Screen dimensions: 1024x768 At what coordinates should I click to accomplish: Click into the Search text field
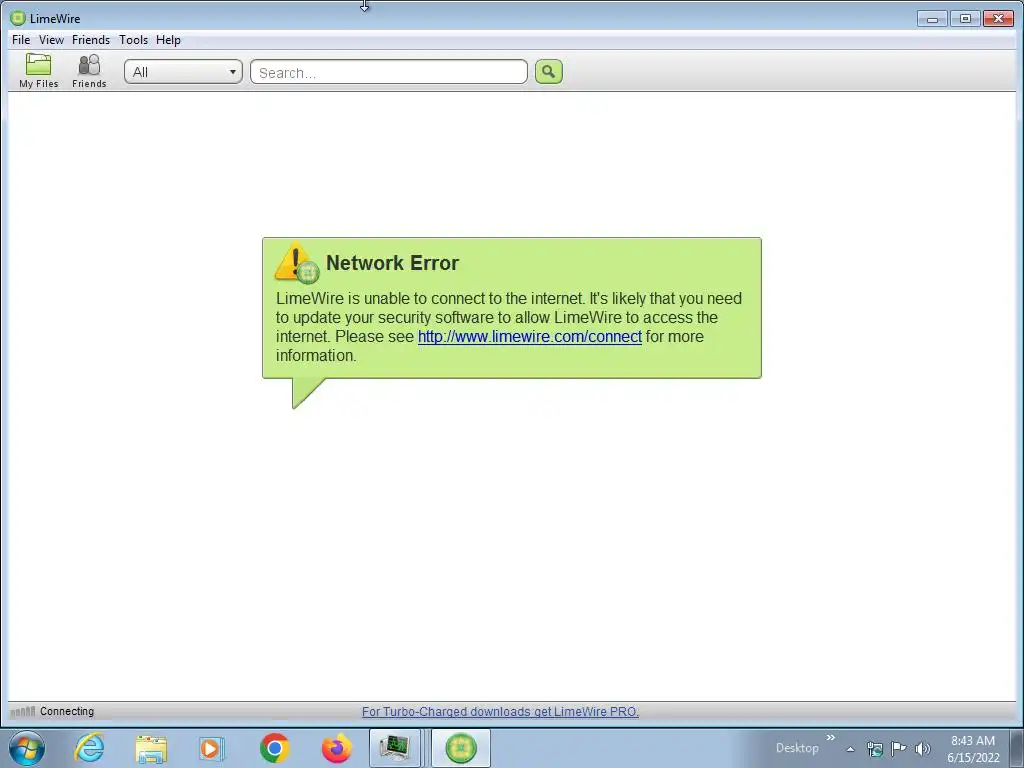pyautogui.click(x=389, y=72)
